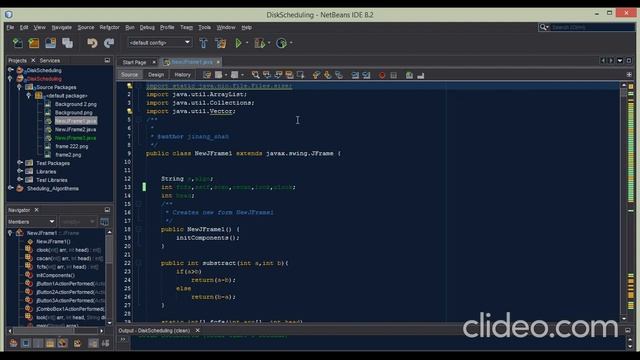Image resolution: width=640 pixels, height=360 pixels.
Task: Click Clean and Build Project icon
Action: pyautogui.click(x=220, y=43)
